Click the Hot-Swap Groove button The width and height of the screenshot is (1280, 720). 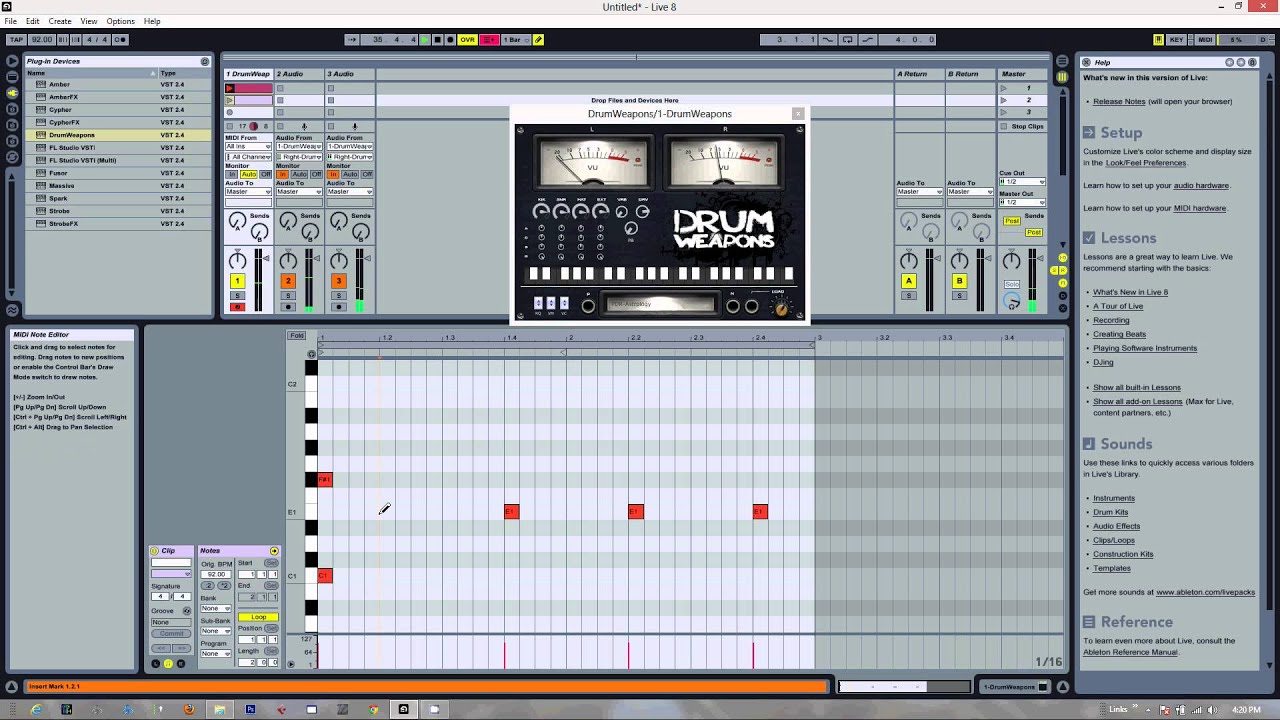tap(186, 610)
